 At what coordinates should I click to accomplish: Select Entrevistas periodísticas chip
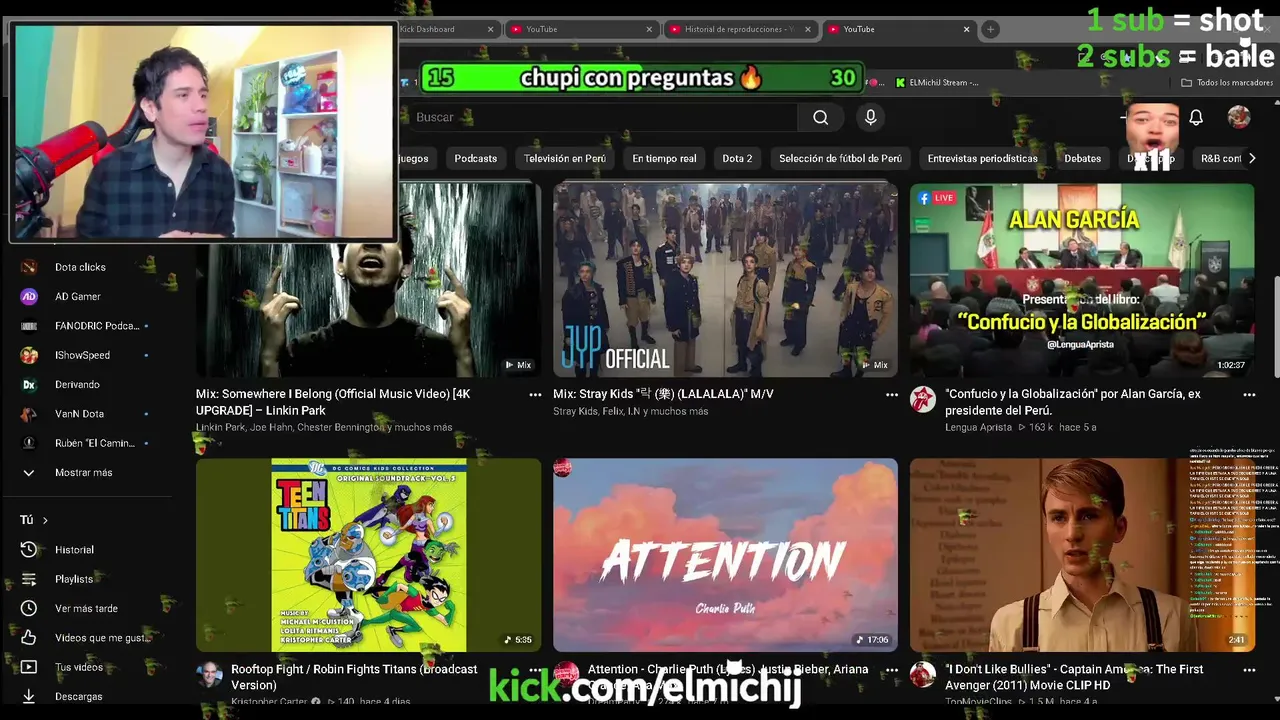[982, 158]
